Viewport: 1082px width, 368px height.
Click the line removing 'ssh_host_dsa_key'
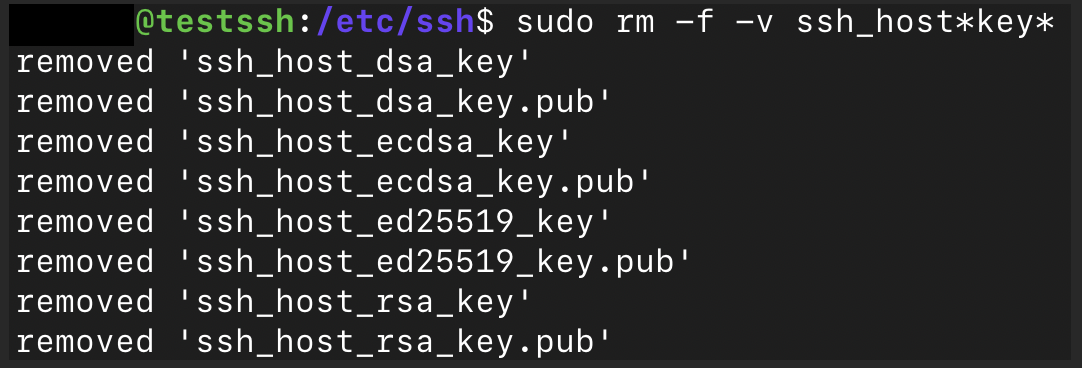point(274,64)
